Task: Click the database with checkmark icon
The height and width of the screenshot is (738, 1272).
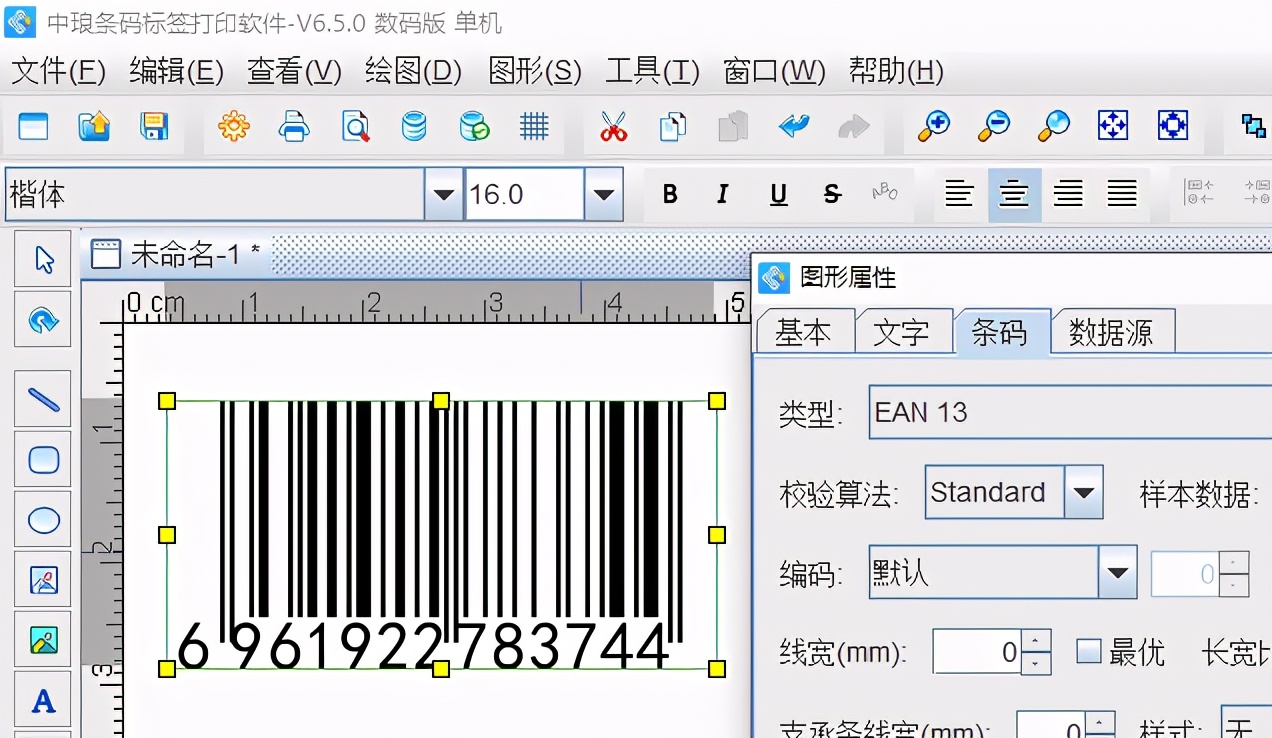Action: 474,126
